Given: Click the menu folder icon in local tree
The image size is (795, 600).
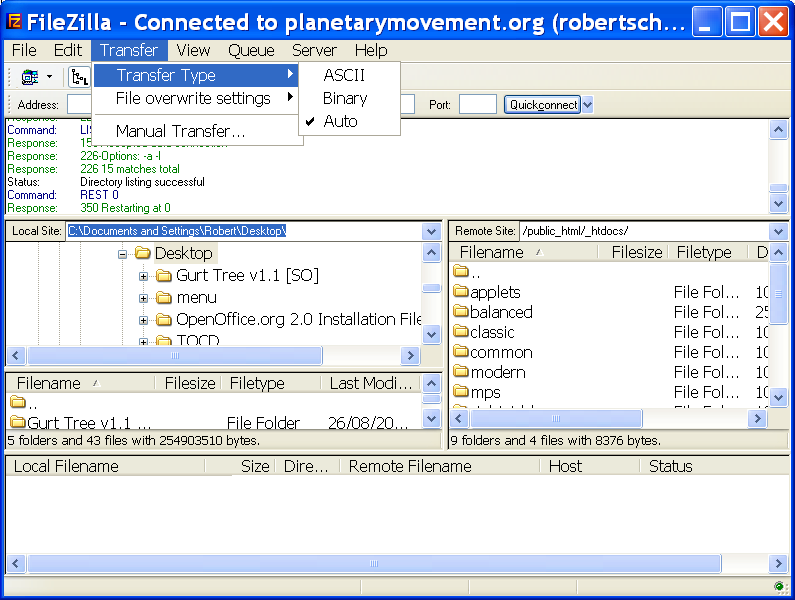Looking at the screenshot, I should pos(164,297).
